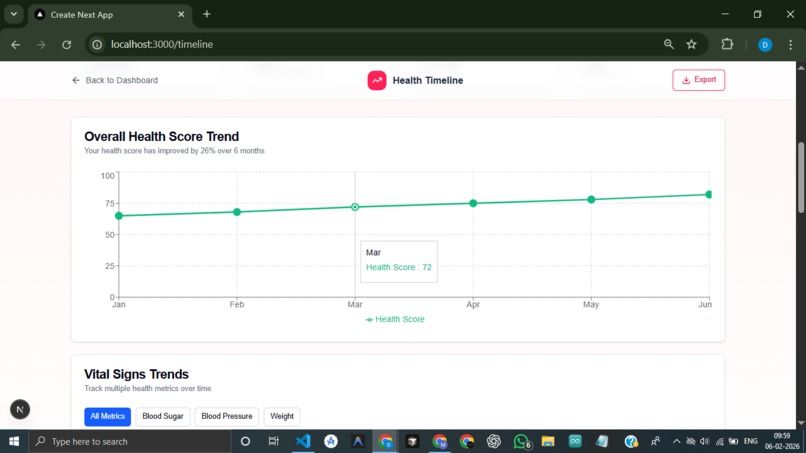This screenshot has width=806, height=453.
Task: Open the Windows Start menu
Action: tap(14, 441)
